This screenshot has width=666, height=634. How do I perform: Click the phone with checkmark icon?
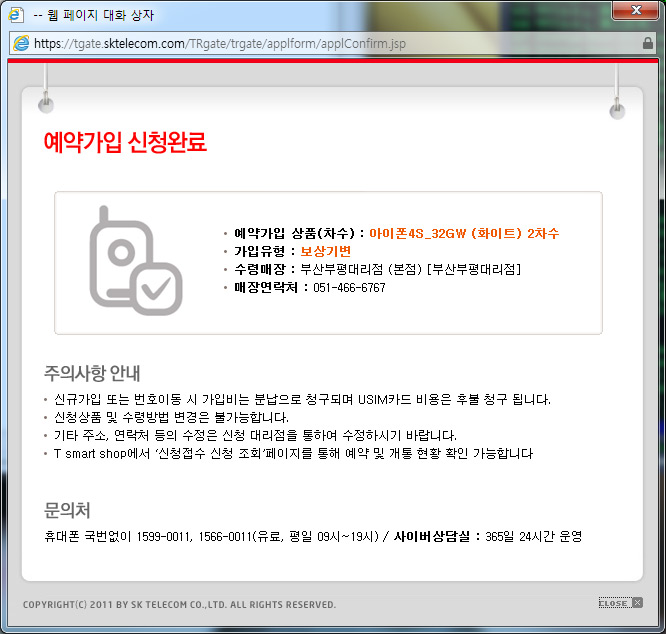click(135, 261)
